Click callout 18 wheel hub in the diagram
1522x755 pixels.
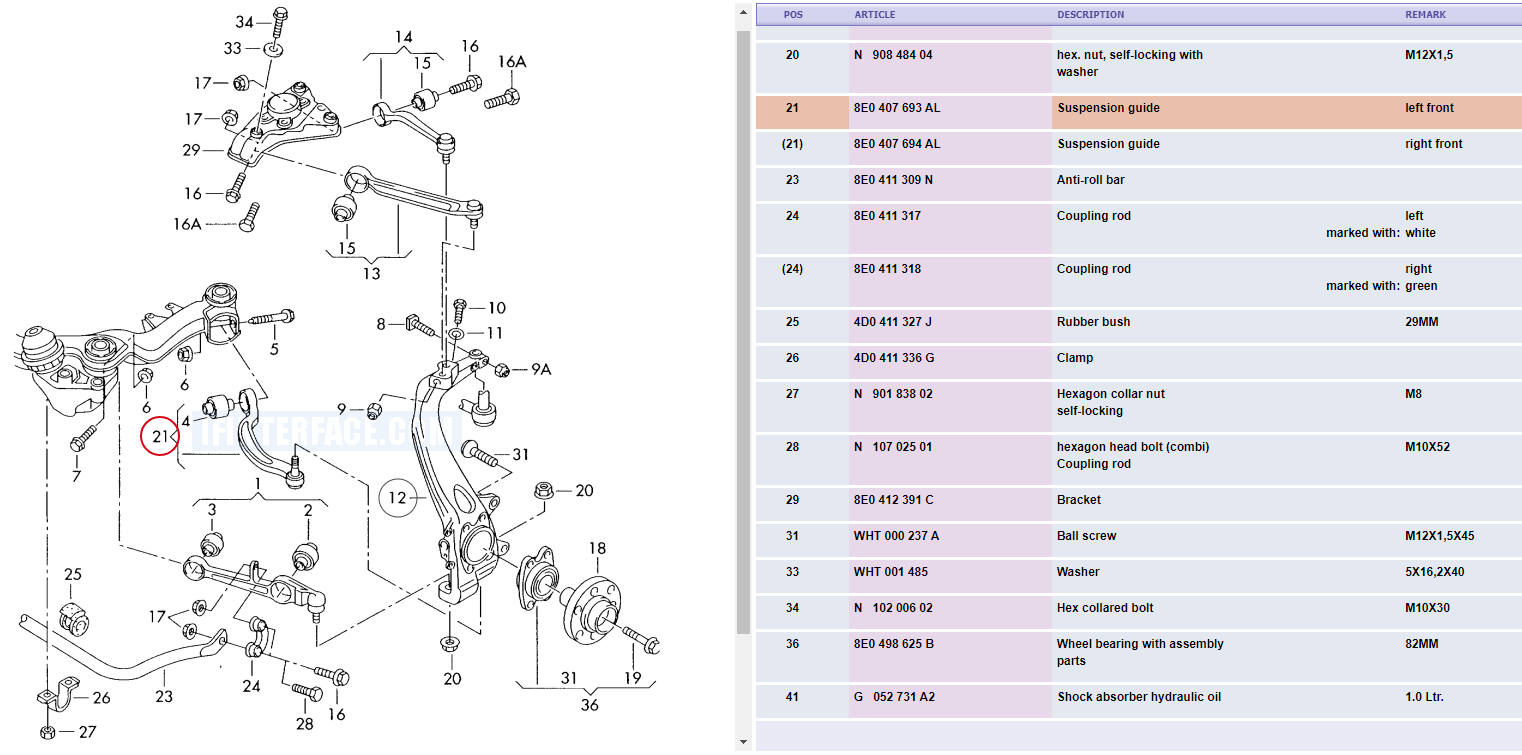click(x=597, y=548)
